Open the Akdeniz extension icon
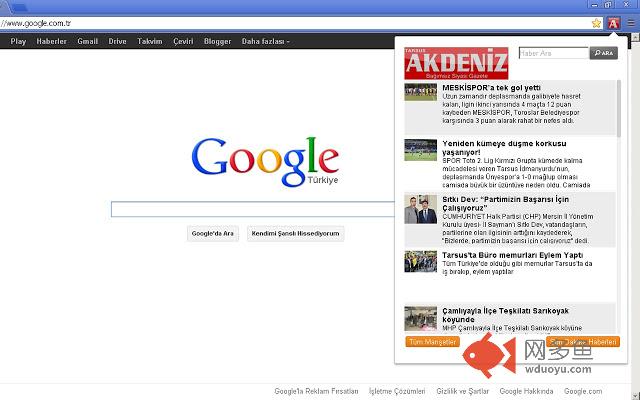The image size is (640, 400). tap(613, 23)
